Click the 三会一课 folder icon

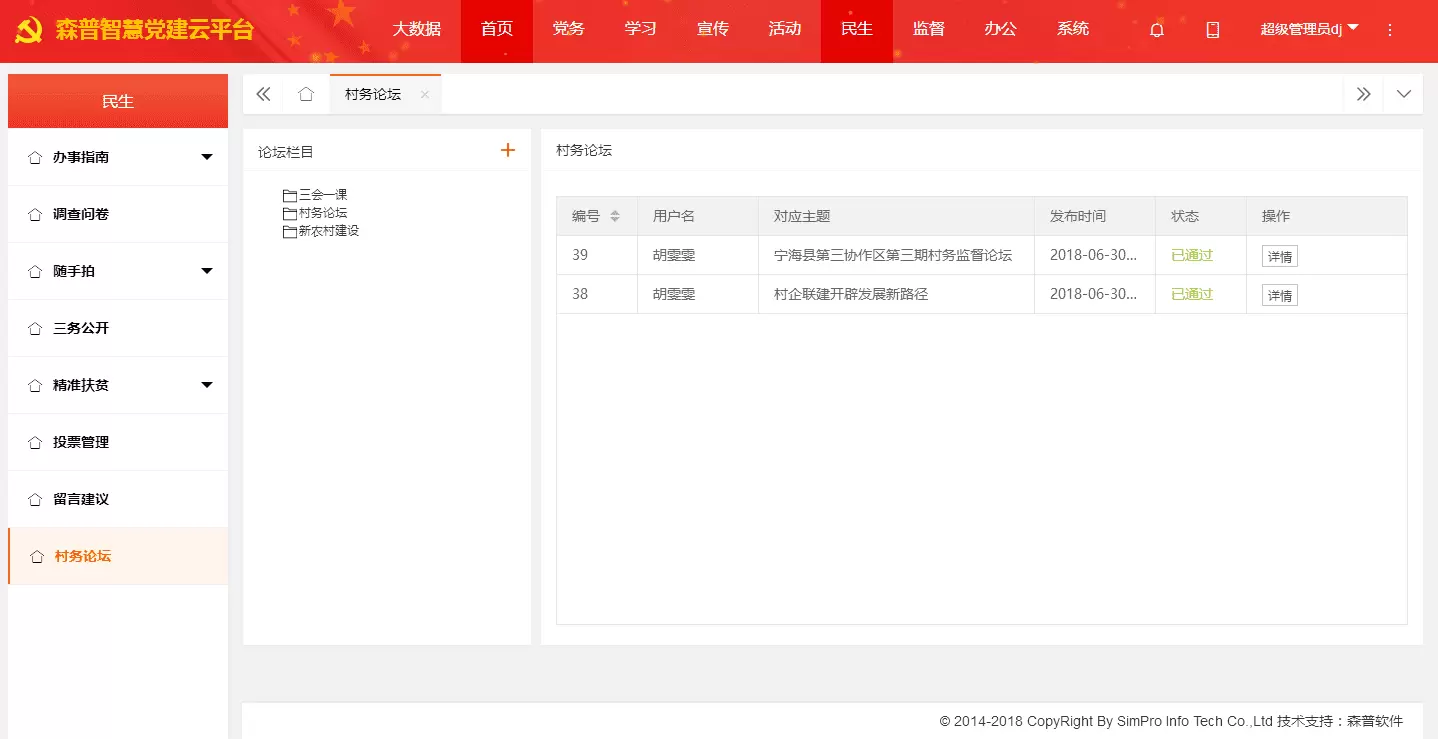290,196
